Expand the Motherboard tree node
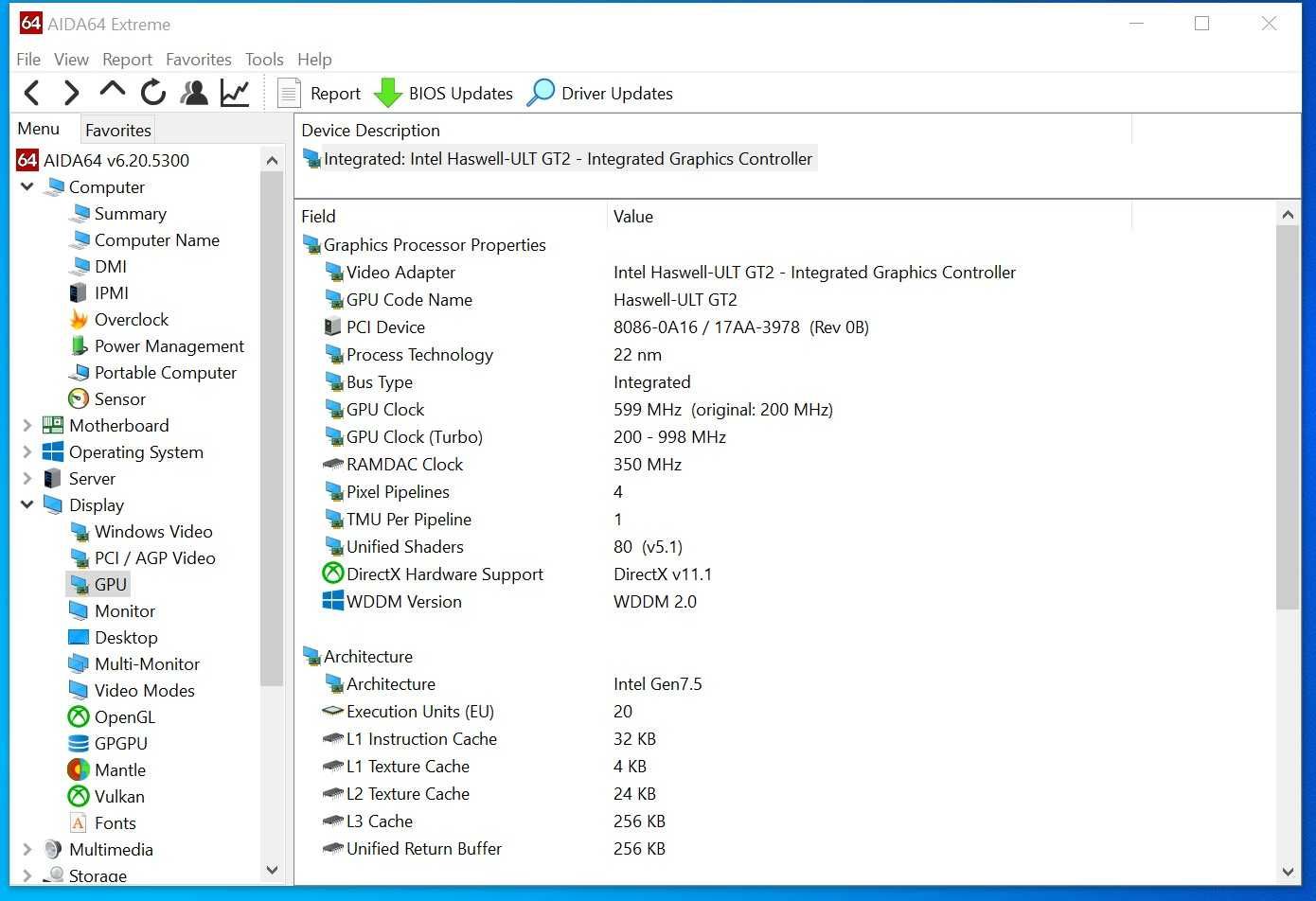Viewport: 1316px width, 901px height. pos(27,426)
